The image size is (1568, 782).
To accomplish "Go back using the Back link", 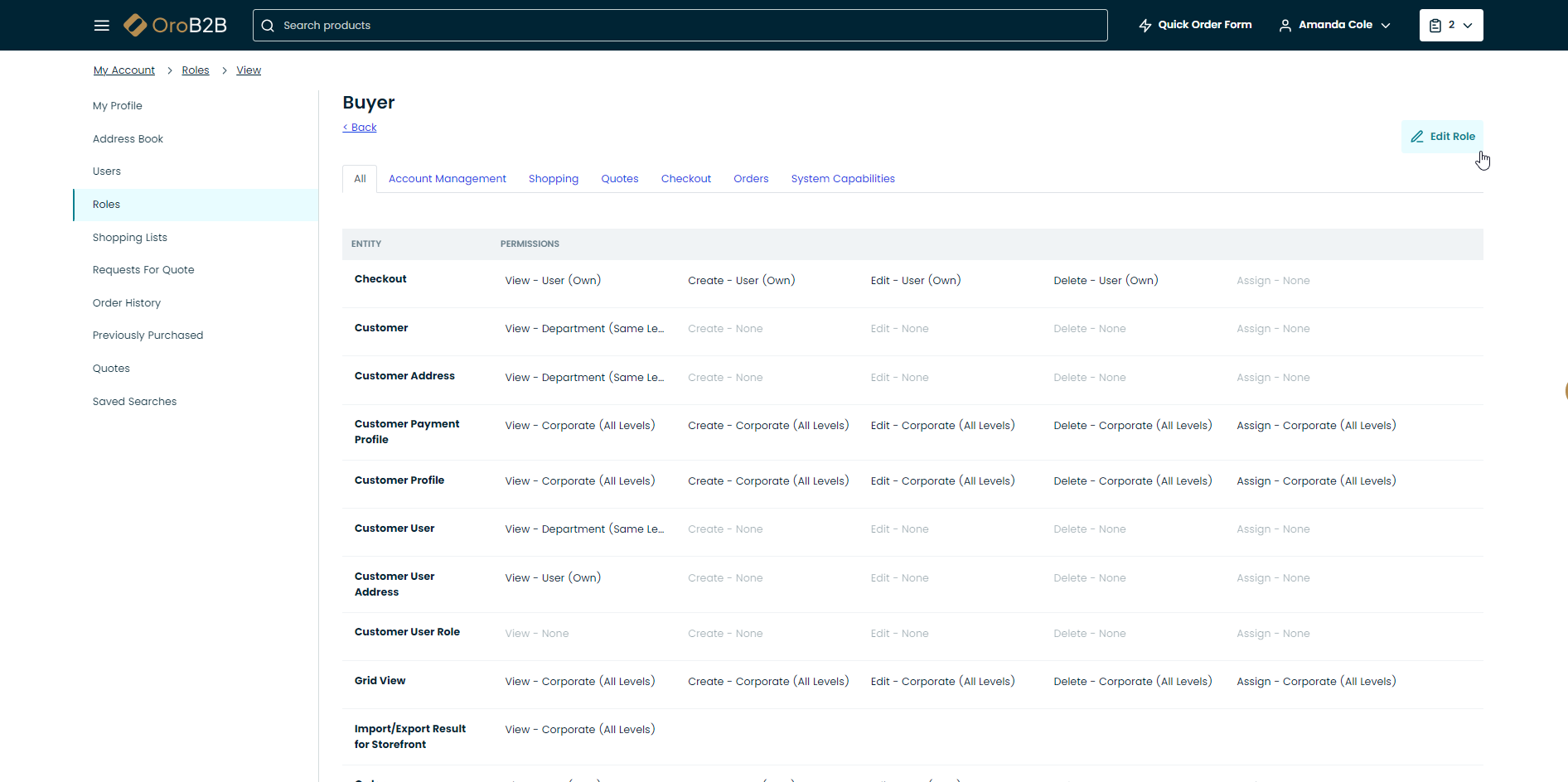I will point(360,128).
